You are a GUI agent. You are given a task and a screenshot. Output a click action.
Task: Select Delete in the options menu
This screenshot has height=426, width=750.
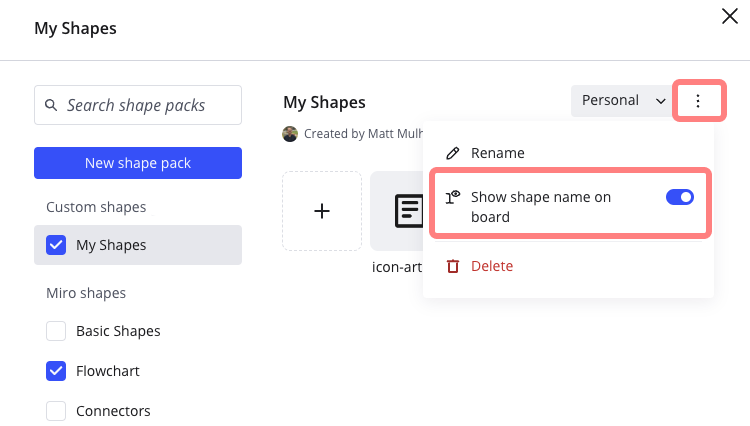click(492, 266)
